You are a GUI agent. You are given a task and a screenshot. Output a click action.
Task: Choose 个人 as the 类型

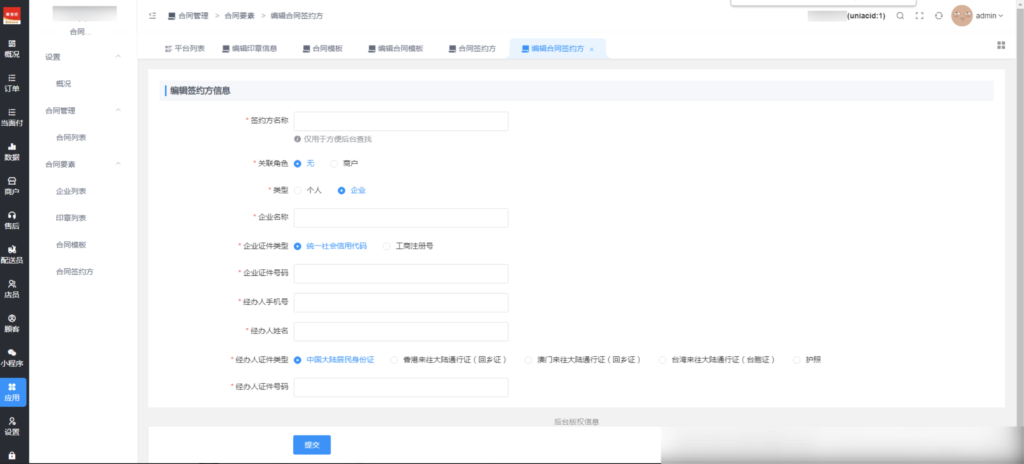point(298,190)
